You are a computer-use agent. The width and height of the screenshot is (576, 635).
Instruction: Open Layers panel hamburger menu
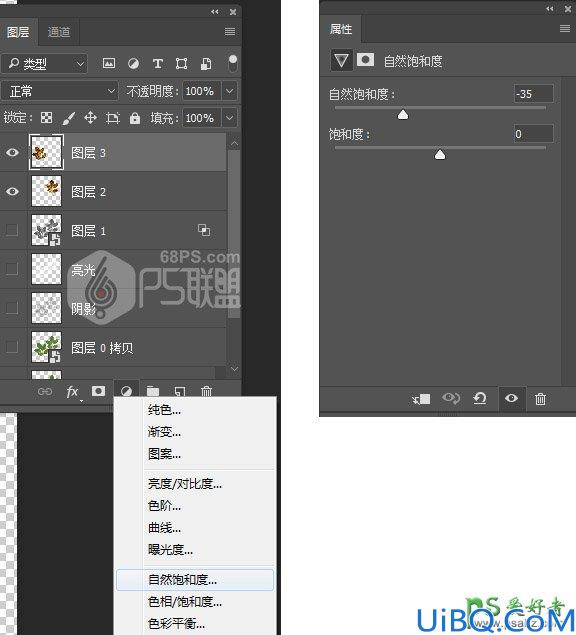(230, 32)
